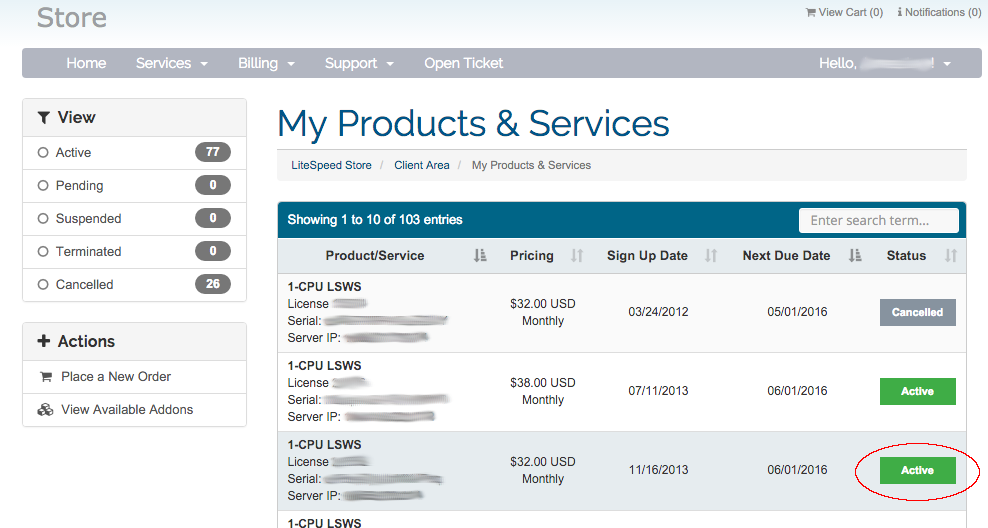Sort by Product/Service column icon
Screen dimensions: 988x528
(480, 255)
